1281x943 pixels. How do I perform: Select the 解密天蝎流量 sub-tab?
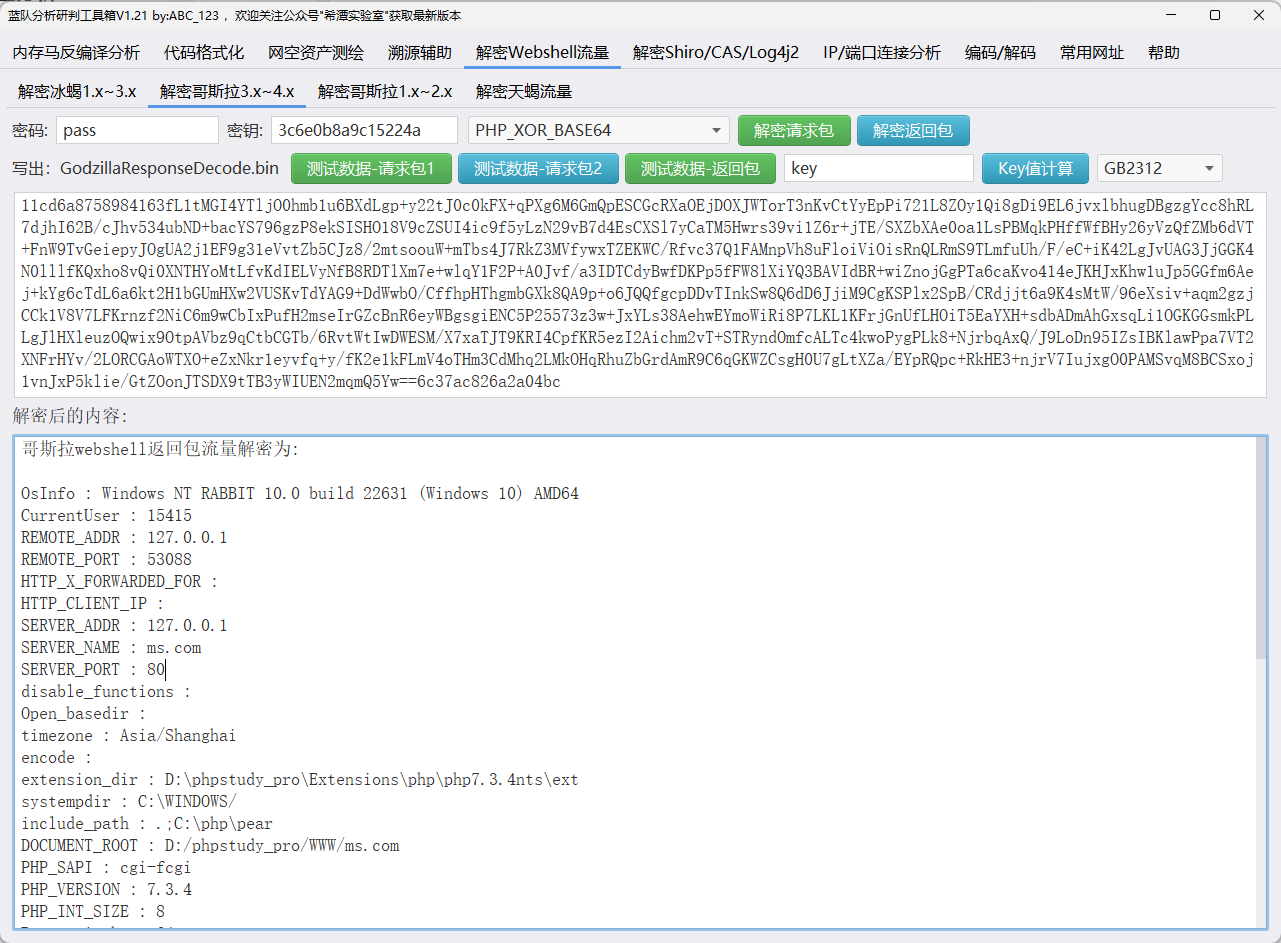tap(524, 92)
